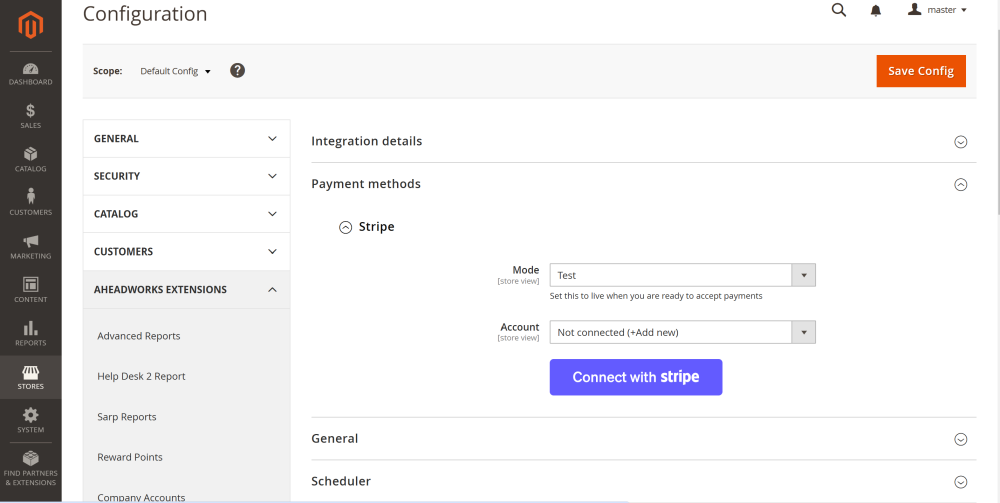Click the Magento logo icon
1000x503 pixels.
(31, 25)
